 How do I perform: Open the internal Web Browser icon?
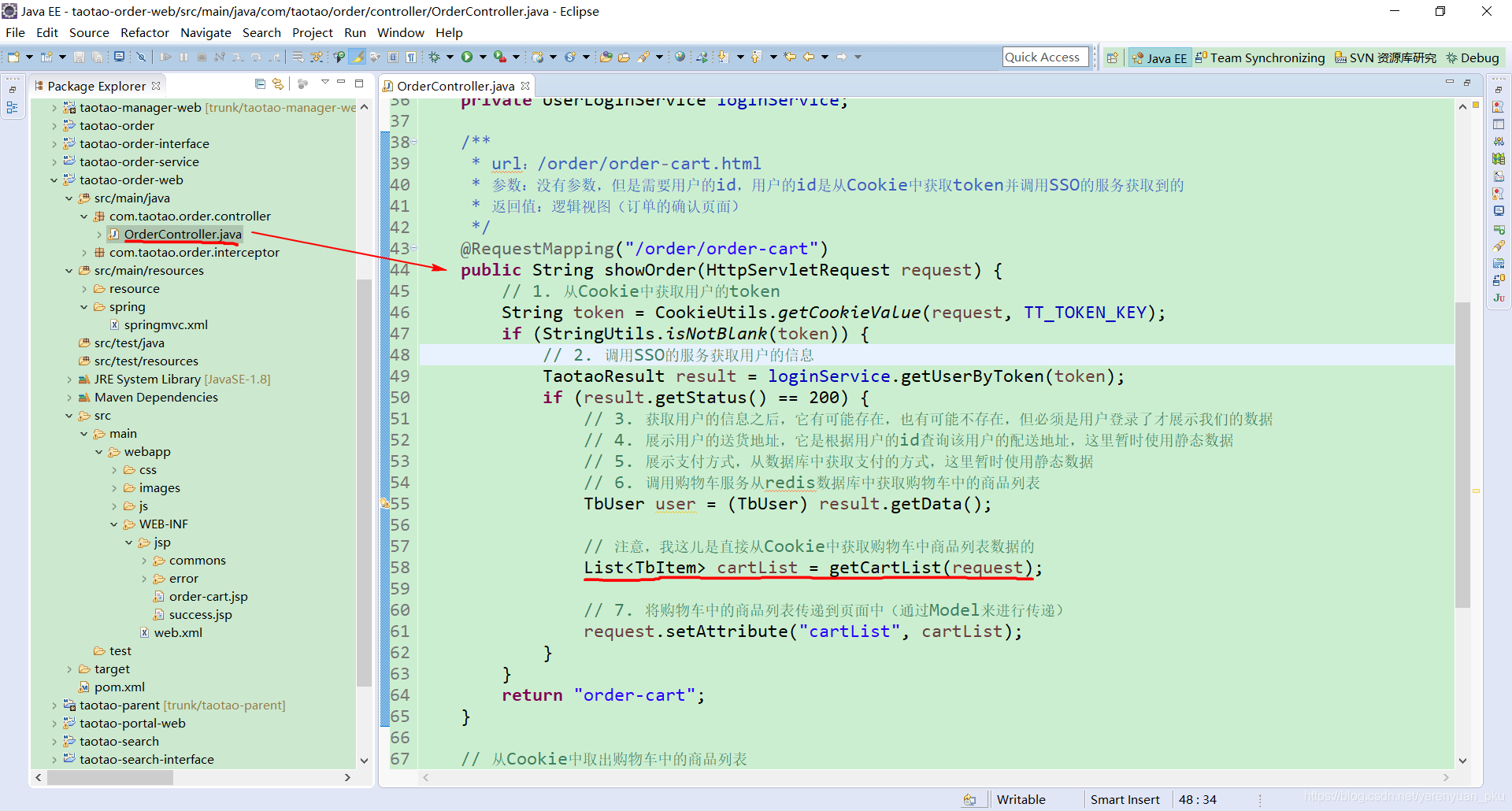pyautogui.click(x=680, y=57)
